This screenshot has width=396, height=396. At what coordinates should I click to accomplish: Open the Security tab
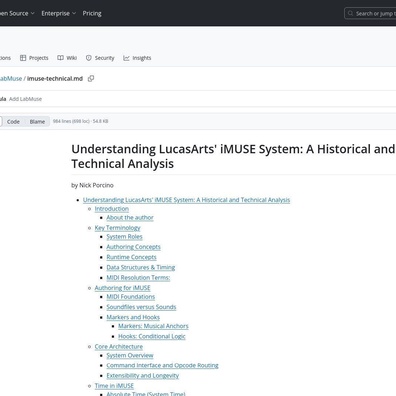point(100,58)
